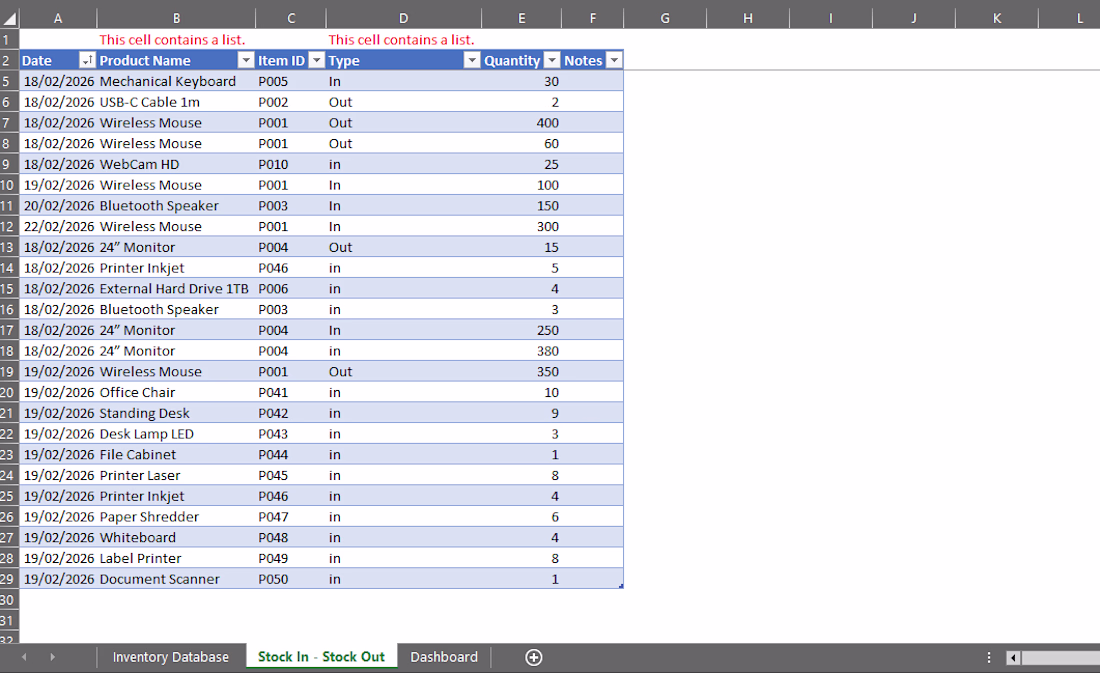Viewport: 1100px width, 673px height.
Task: Click the Mechanical Keyboard cell
Action: point(175,81)
